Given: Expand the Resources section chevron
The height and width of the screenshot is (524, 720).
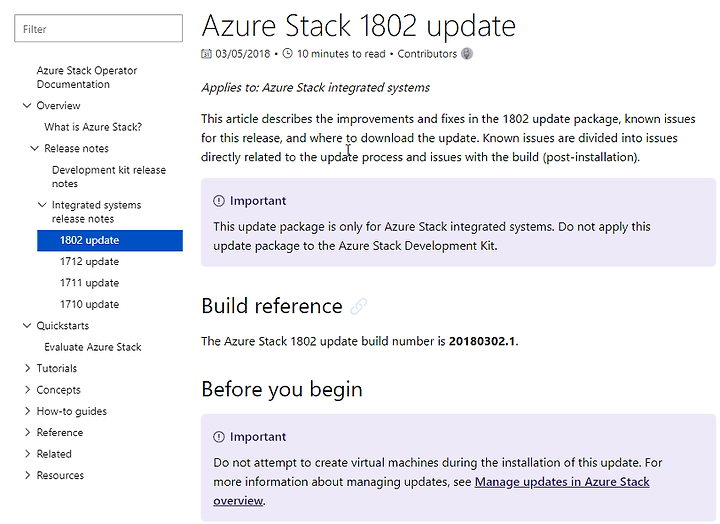Looking at the screenshot, I should 27,475.
